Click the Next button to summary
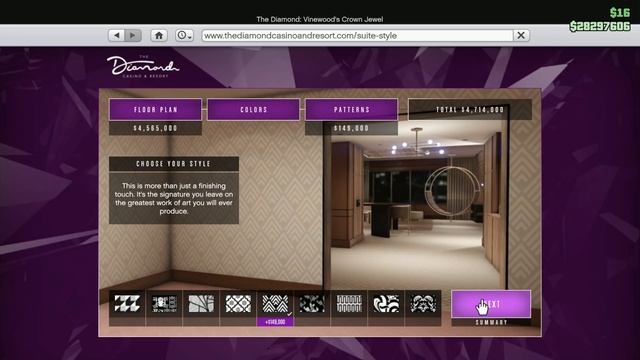 click(491, 304)
